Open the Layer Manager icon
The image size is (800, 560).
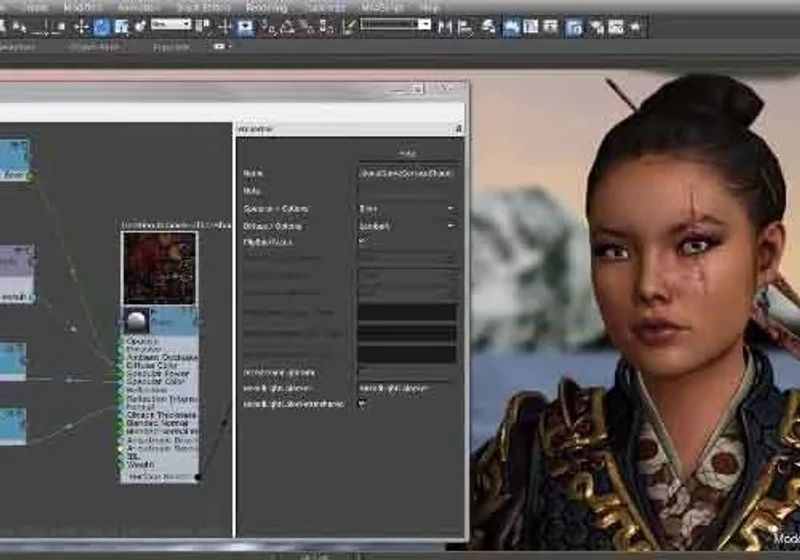click(x=488, y=27)
